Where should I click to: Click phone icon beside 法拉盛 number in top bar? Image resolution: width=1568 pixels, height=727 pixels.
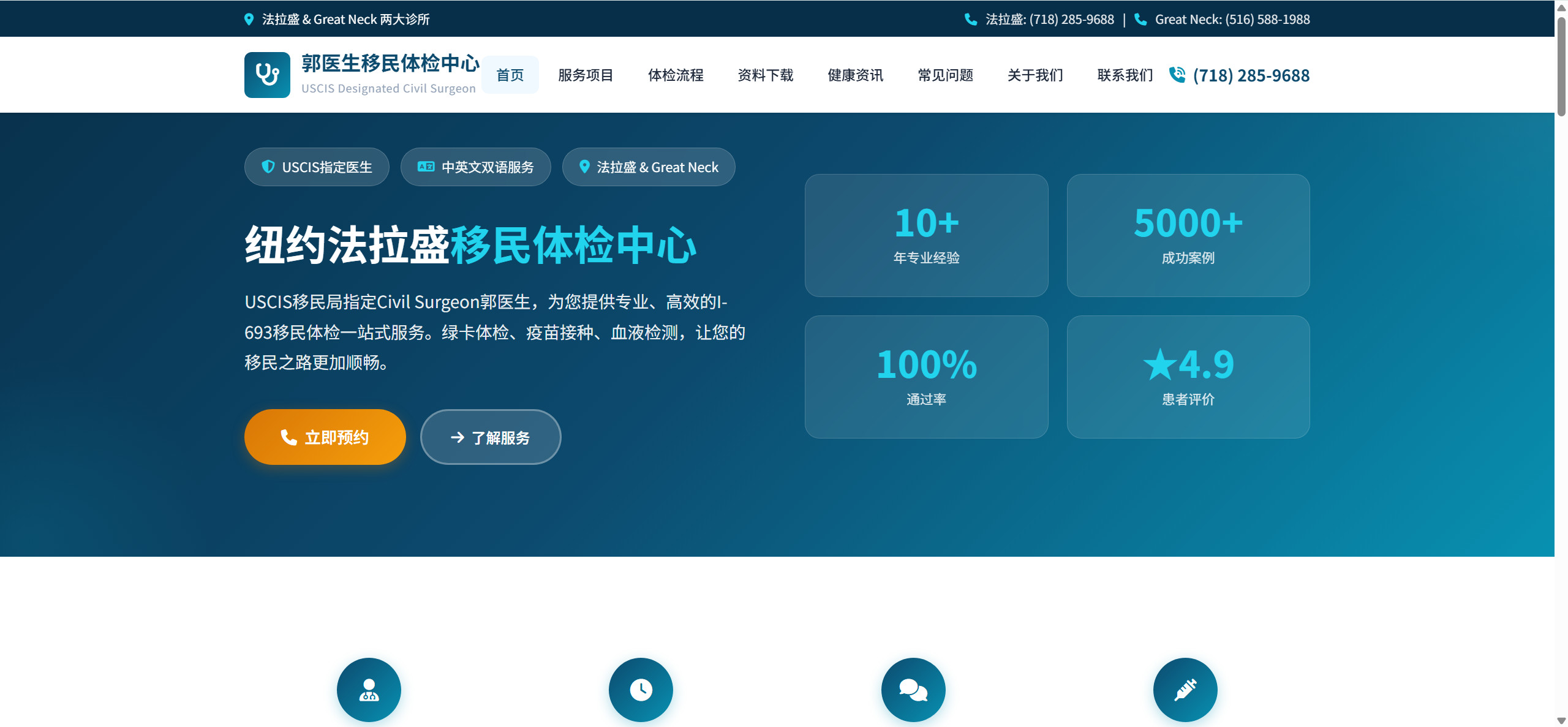pos(971,20)
